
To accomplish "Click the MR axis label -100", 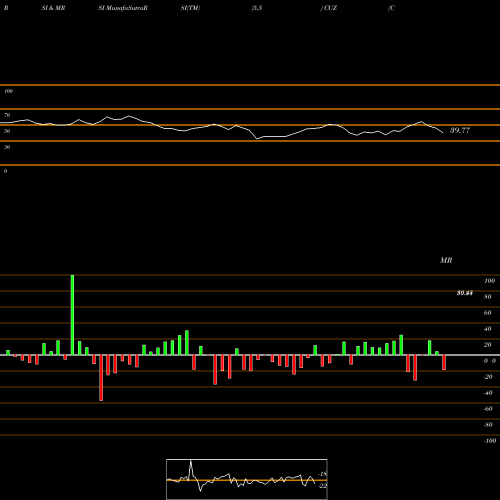I will [x=490, y=441].
